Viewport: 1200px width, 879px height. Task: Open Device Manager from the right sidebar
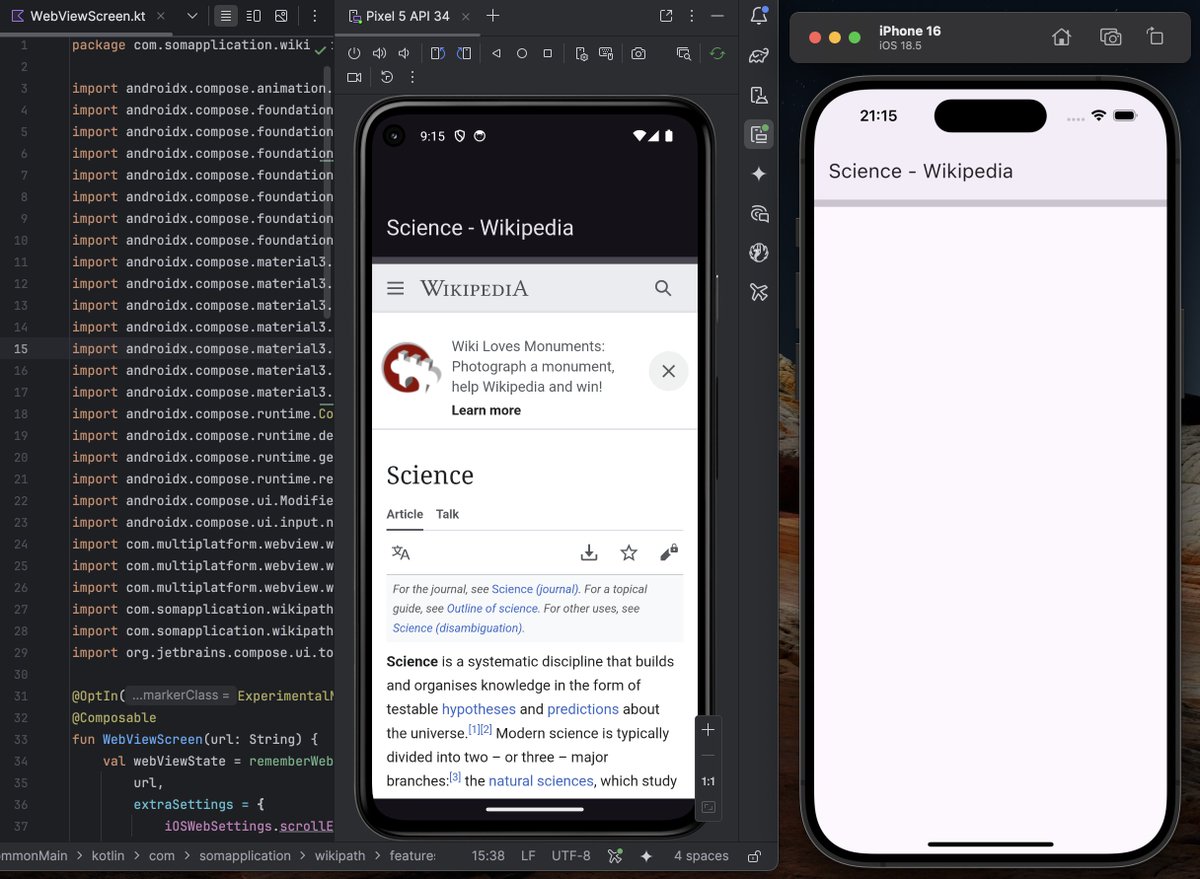click(758, 95)
